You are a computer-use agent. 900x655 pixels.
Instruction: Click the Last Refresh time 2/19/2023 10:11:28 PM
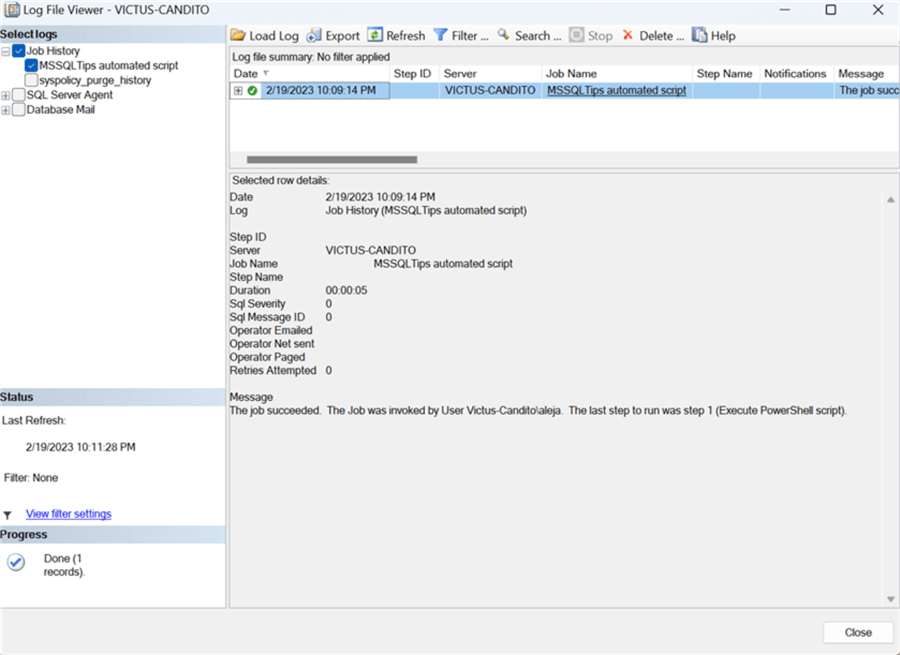pyautogui.click(x=80, y=447)
